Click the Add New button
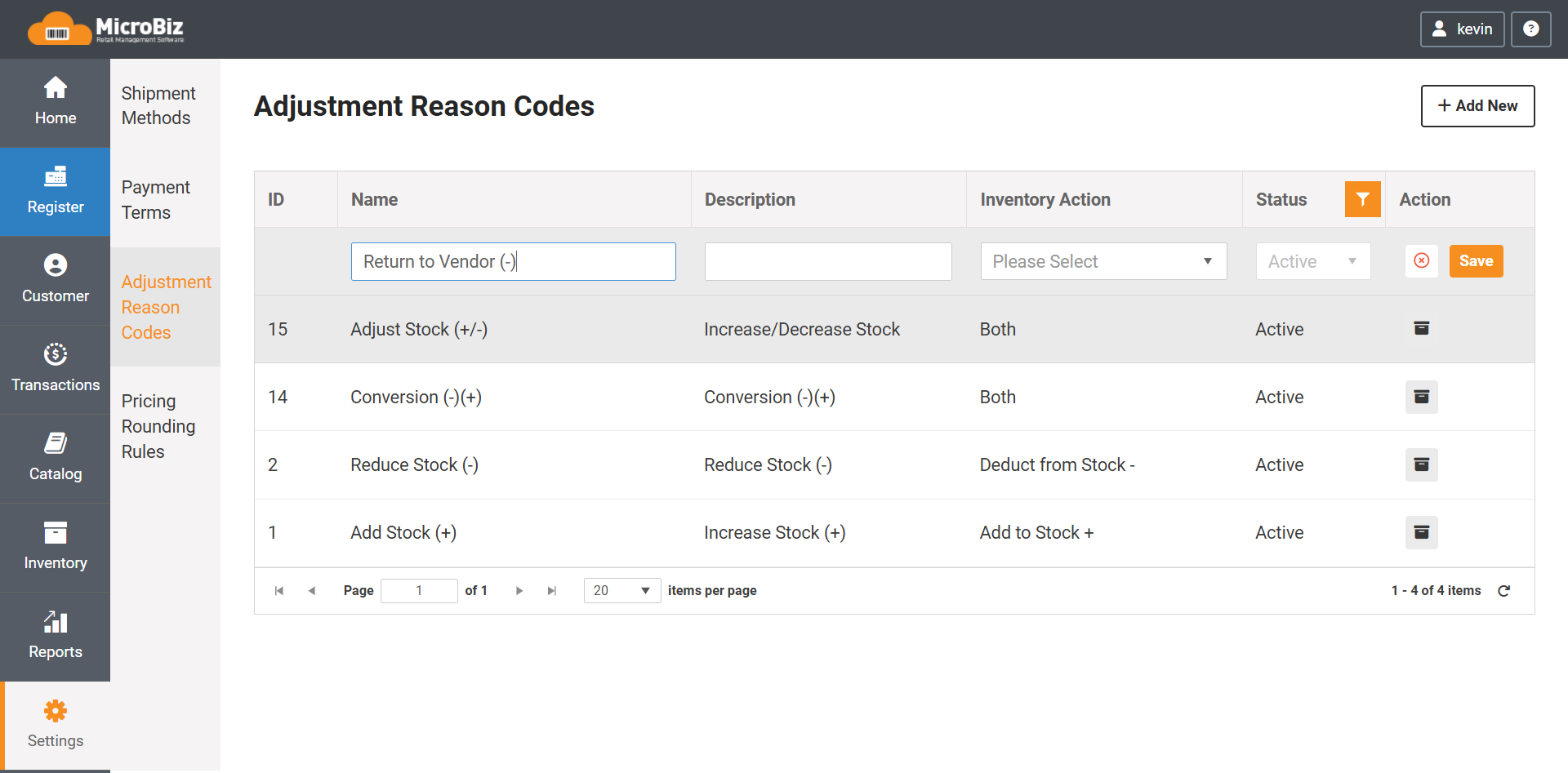This screenshot has height=773, width=1568. pos(1477,106)
